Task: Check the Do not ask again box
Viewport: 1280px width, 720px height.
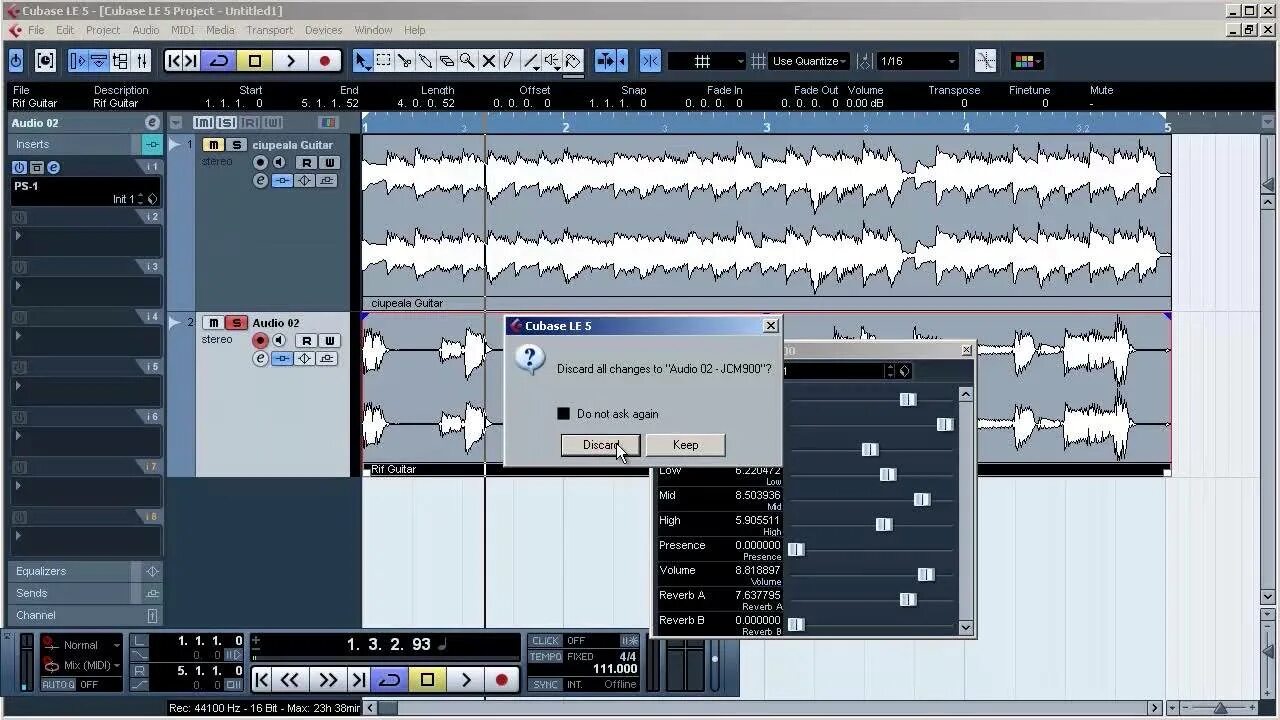Action: 563,414
